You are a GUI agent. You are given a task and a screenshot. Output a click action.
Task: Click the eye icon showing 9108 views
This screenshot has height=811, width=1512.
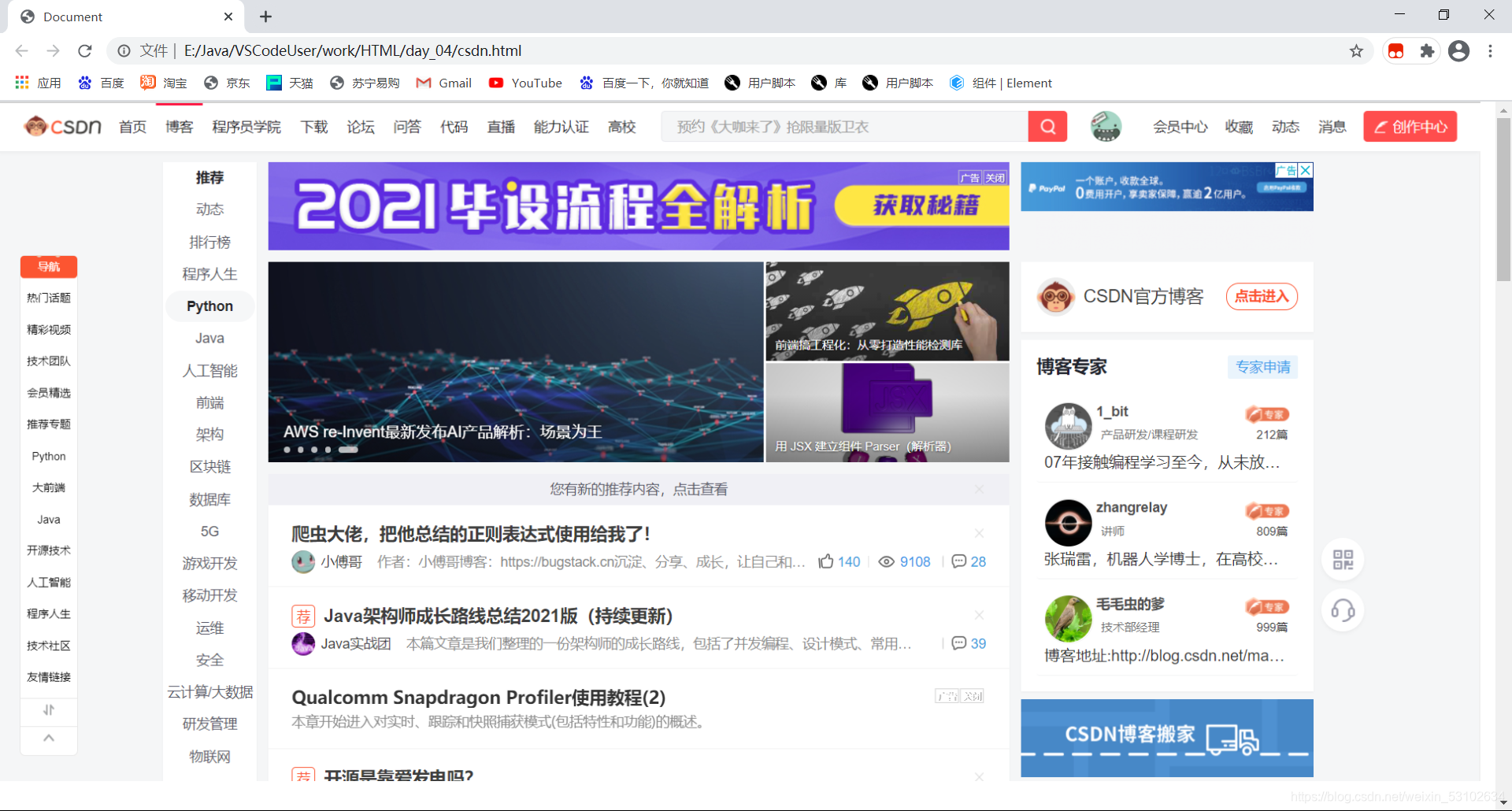[886, 562]
